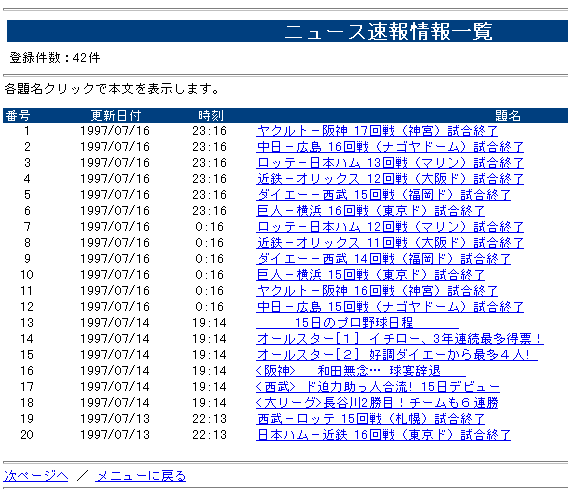
Task: Open the 巨人－横浜 16回戦 article link
Action: 370,210
